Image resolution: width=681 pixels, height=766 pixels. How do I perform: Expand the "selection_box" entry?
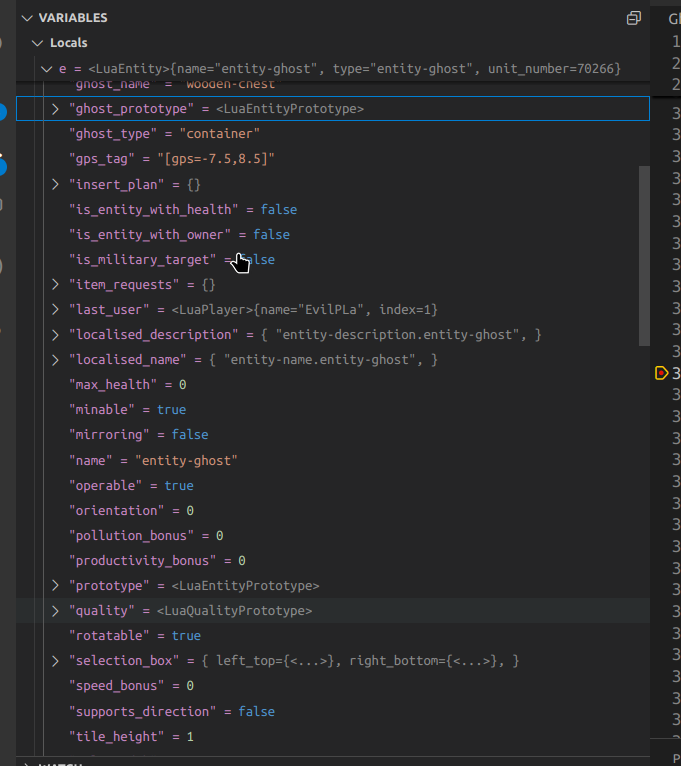tap(55, 660)
